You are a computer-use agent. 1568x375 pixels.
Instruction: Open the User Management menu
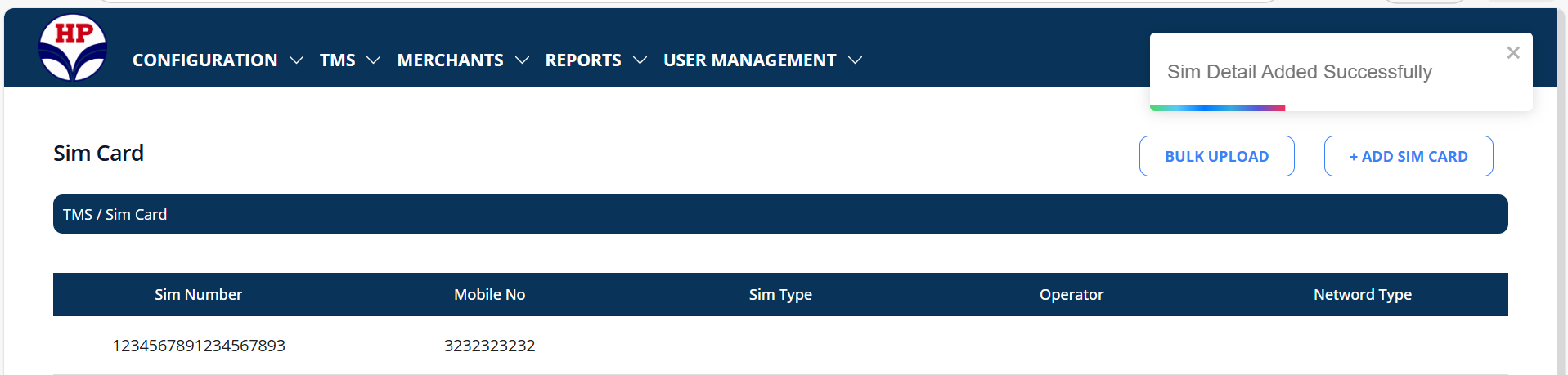[749, 60]
